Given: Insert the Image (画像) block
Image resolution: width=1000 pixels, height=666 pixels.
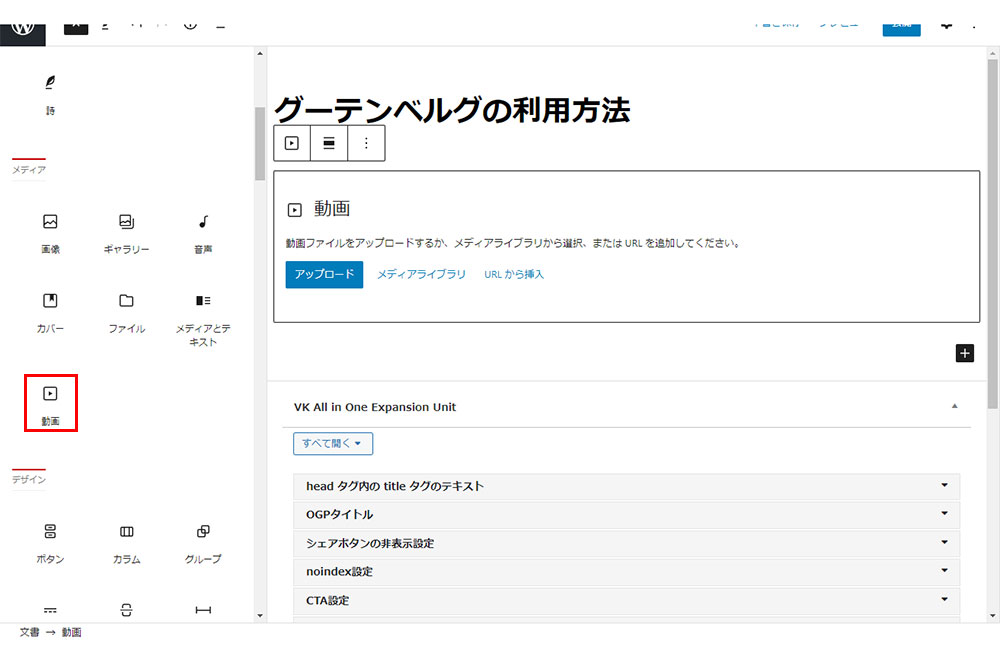Looking at the screenshot, I should tap(50, 232).
